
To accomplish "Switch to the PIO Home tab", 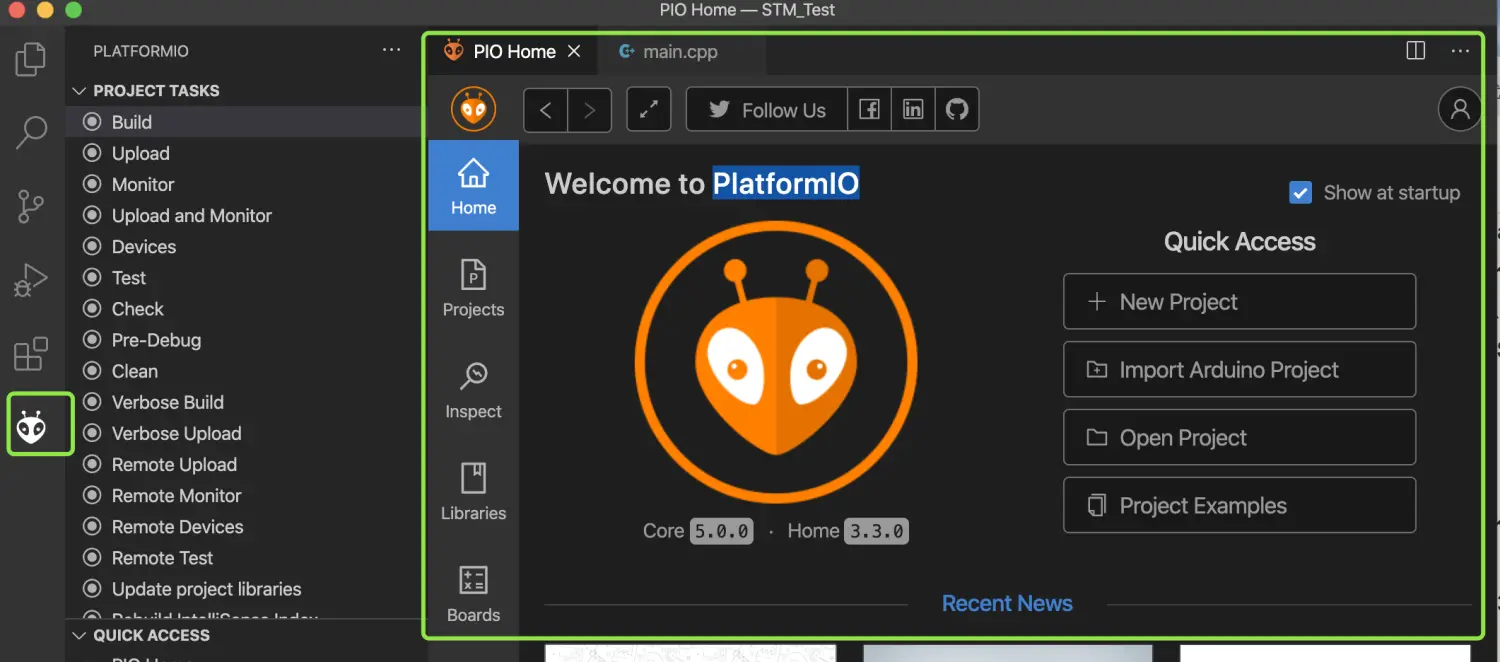I will point(513,51).
